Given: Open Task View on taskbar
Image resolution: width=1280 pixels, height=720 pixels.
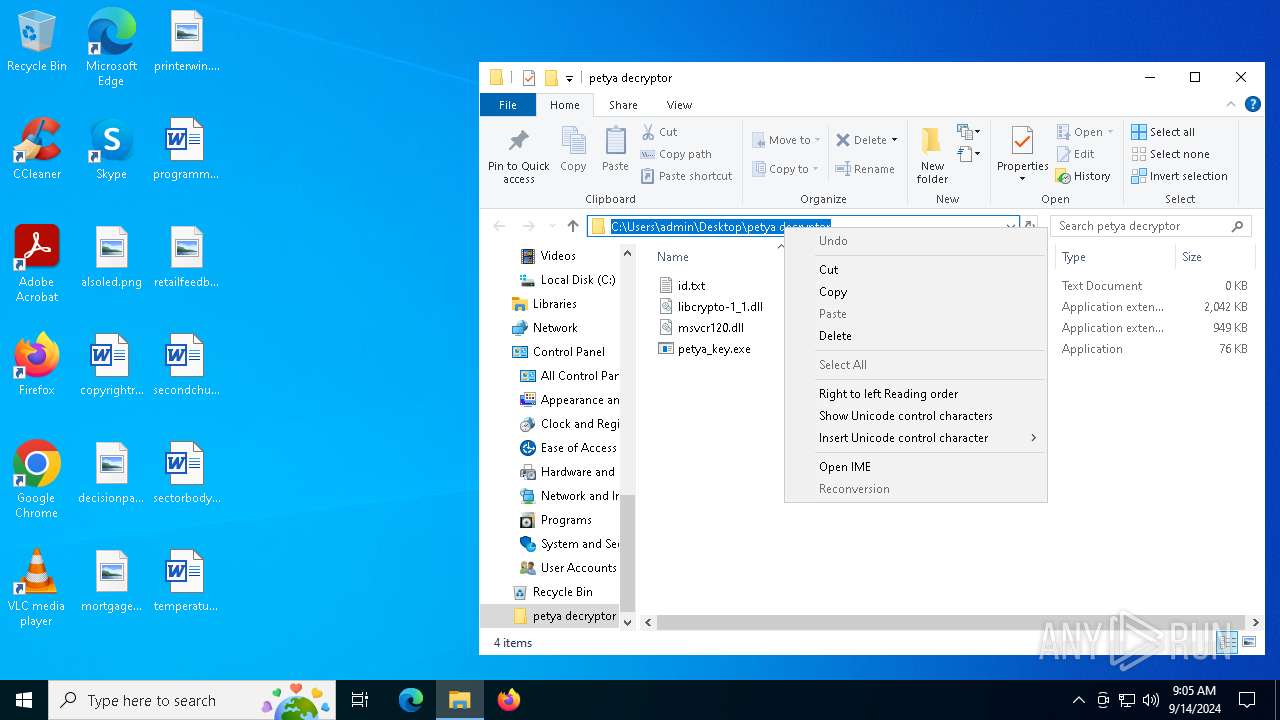Looking at the screenshot, I should coord(360,700).
